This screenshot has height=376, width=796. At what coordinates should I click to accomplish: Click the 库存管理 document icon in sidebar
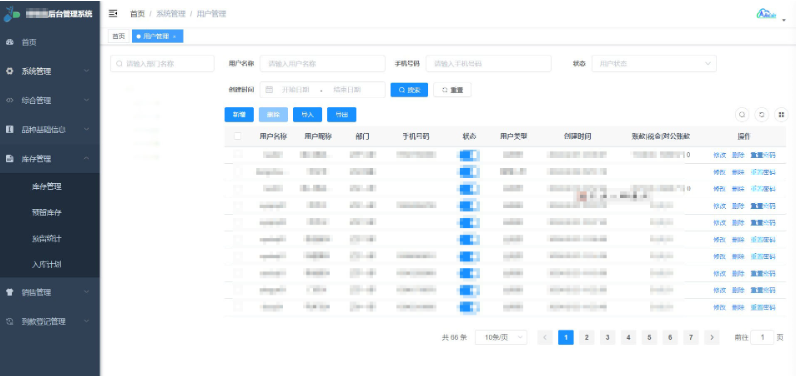tap(9, 159)
